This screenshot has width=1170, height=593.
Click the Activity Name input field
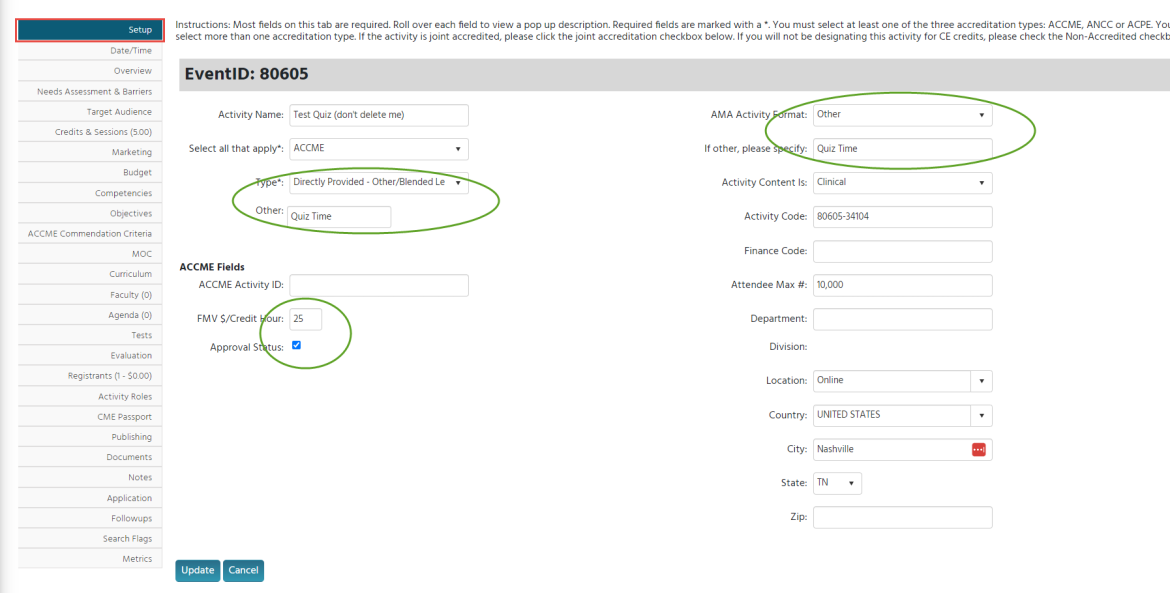click(378, 115)
